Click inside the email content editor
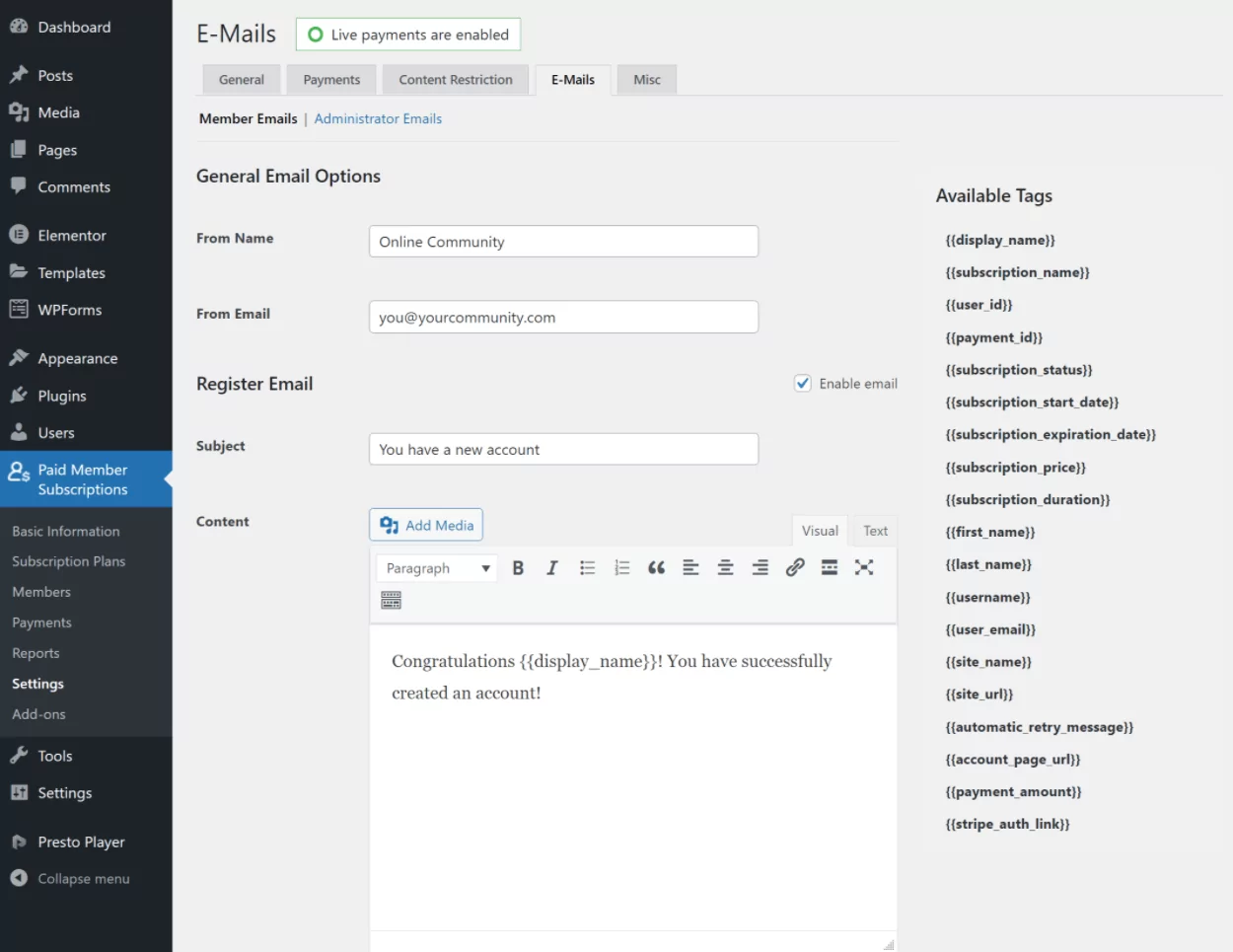The image size is (1233, 952). [633, 777]
